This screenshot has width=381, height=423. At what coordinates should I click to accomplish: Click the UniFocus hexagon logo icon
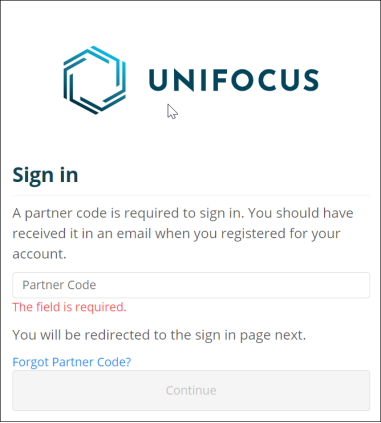(95, 80)
